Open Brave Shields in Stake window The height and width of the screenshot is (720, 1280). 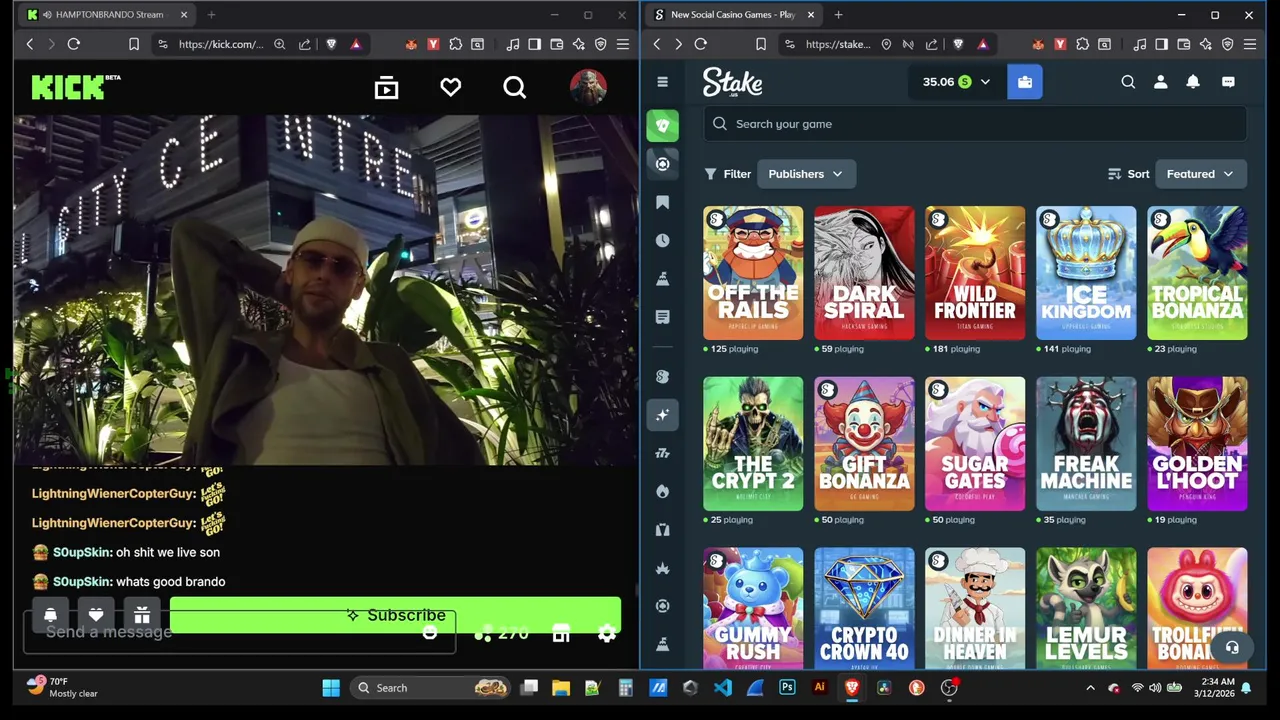coord(958,44)
